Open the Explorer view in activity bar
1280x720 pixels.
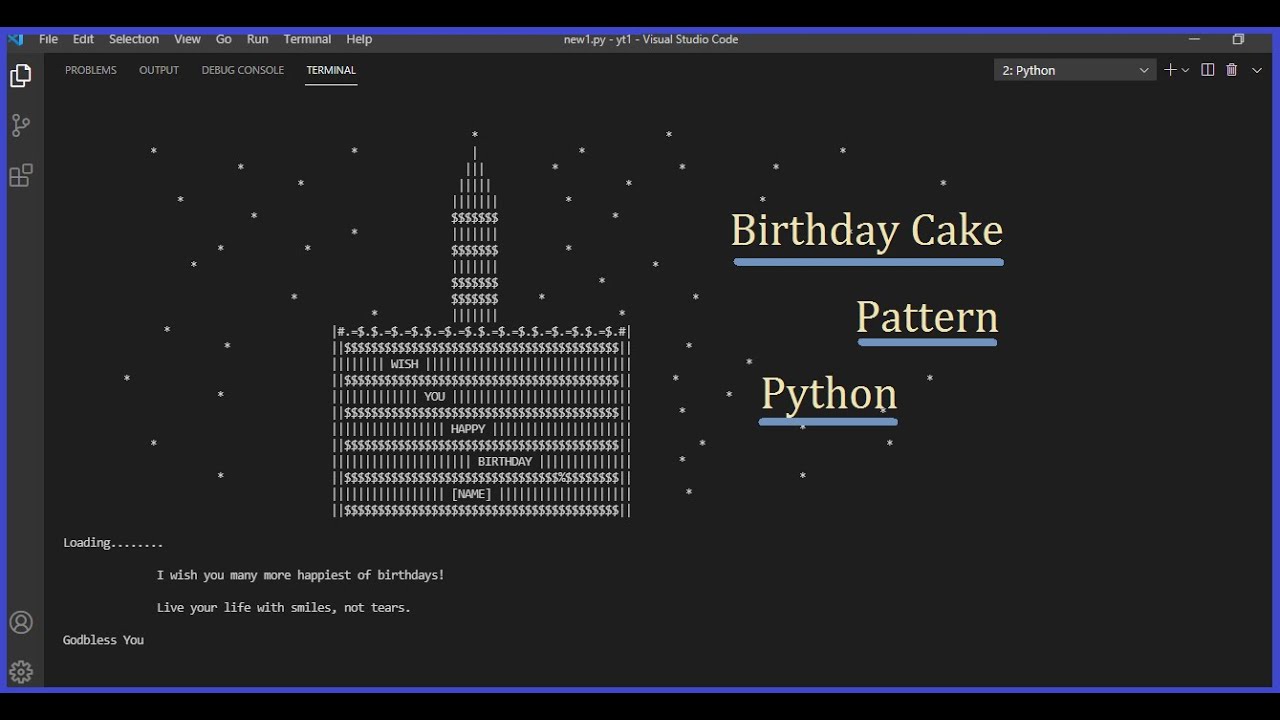(21, 76)
